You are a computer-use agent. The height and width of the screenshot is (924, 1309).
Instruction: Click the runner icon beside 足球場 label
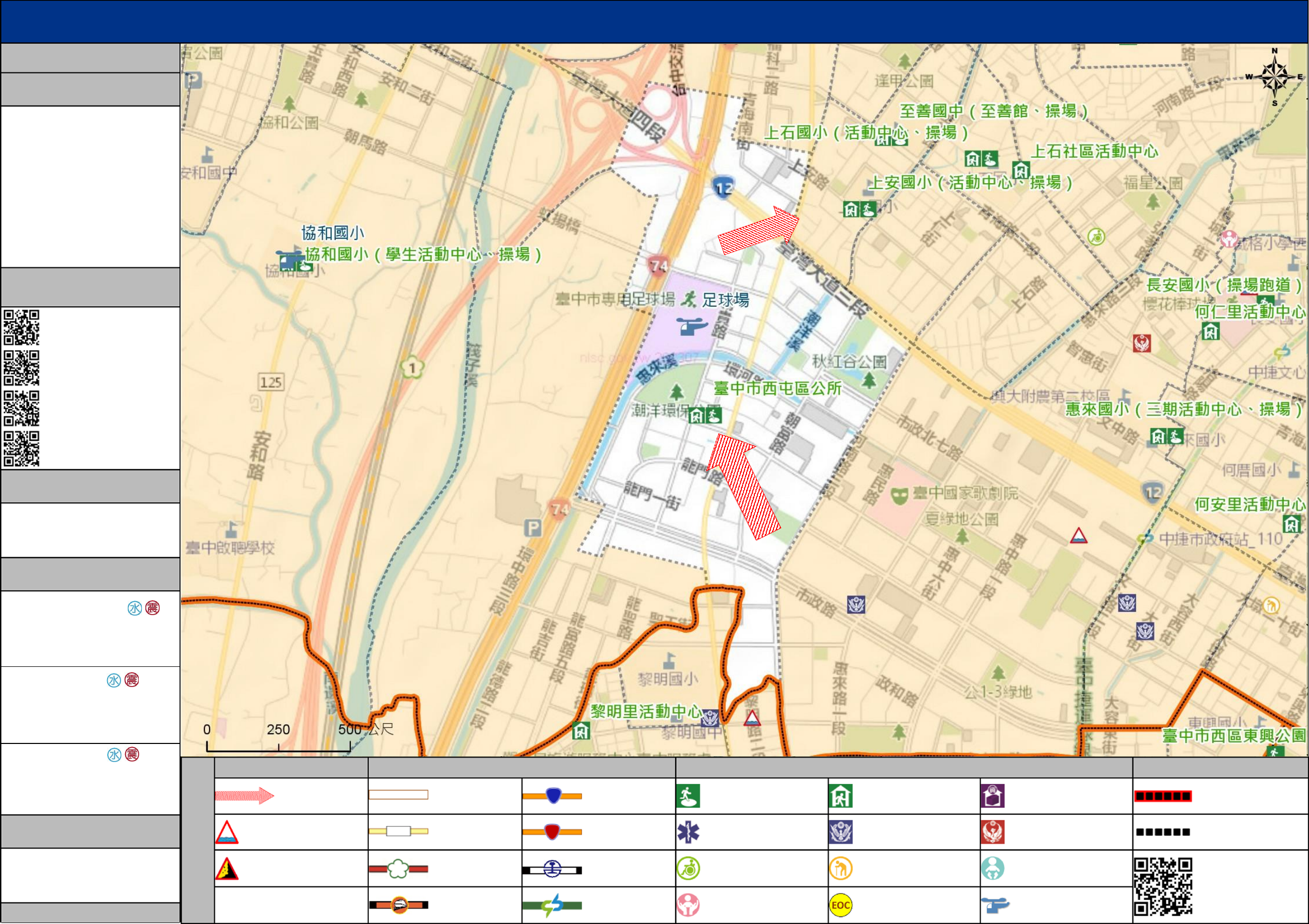689,299
